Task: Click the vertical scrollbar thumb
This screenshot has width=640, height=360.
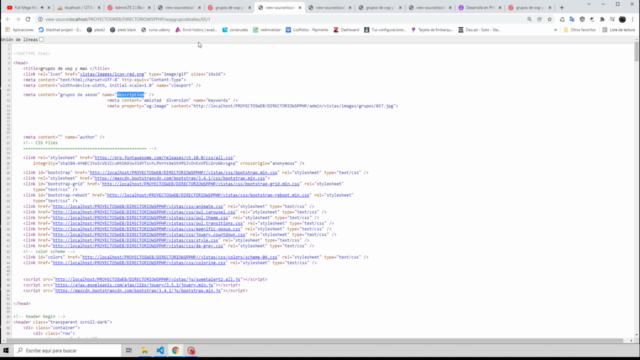Action: (636, 52)
